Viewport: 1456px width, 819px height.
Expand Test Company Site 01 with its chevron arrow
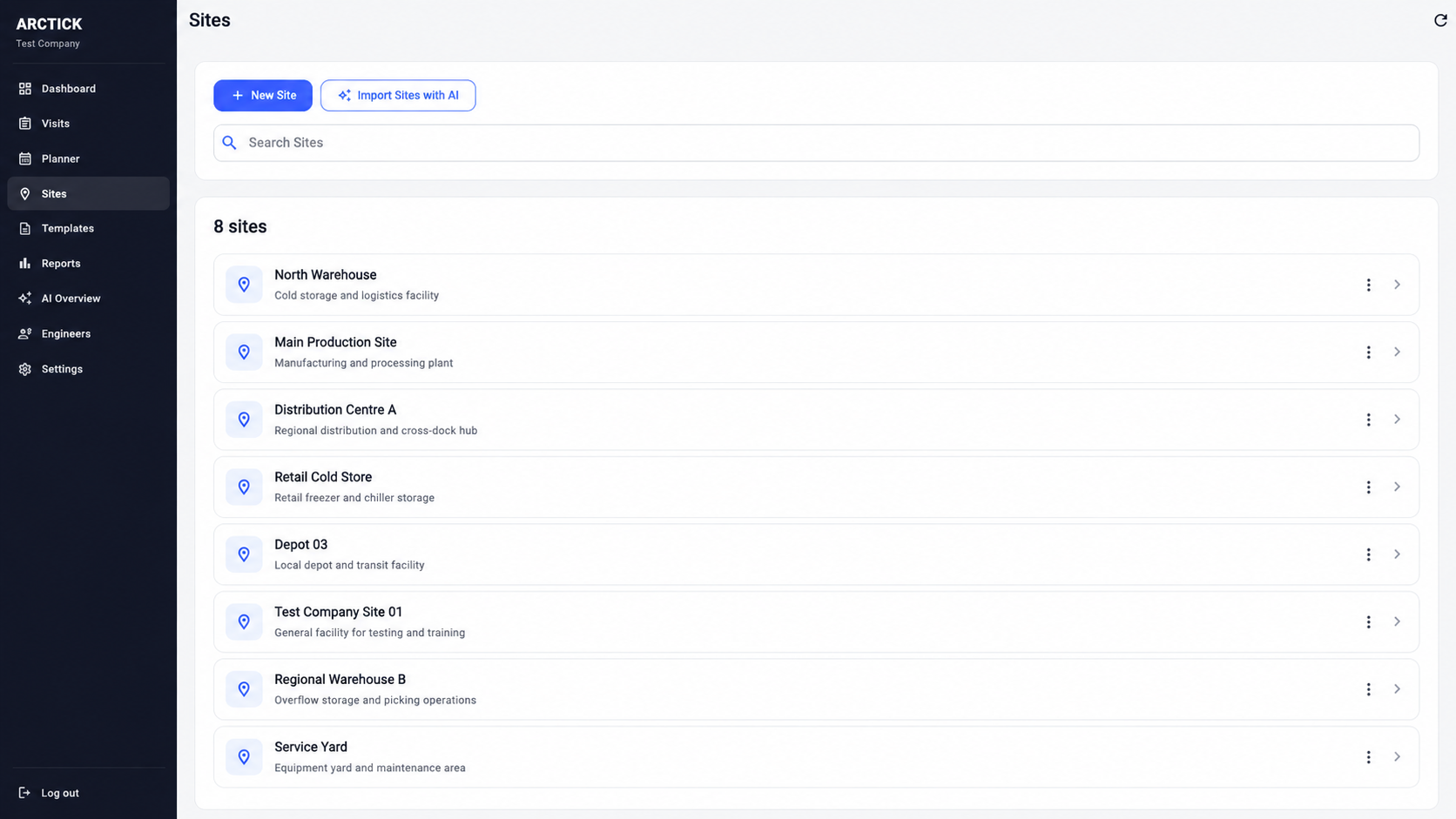coord(1397,621)
